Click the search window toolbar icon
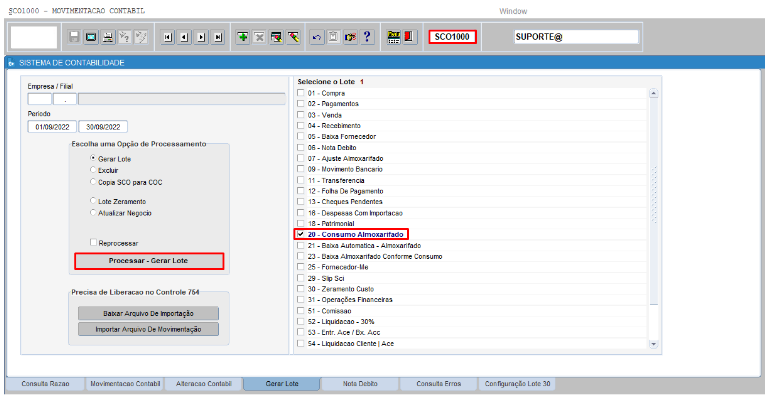Screen dimensions: 767x395 pyautogui.click(x=276, y=37)
